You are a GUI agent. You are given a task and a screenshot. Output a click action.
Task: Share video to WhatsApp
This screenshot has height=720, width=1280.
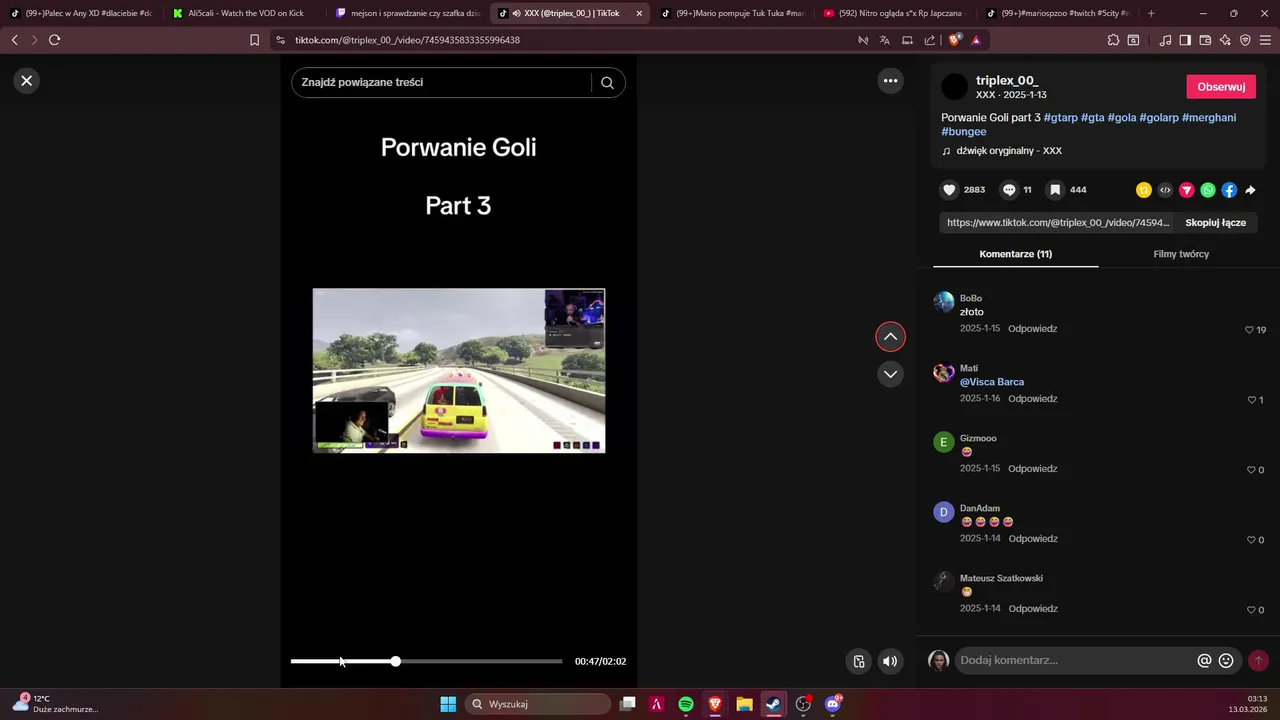[1208, 190]
